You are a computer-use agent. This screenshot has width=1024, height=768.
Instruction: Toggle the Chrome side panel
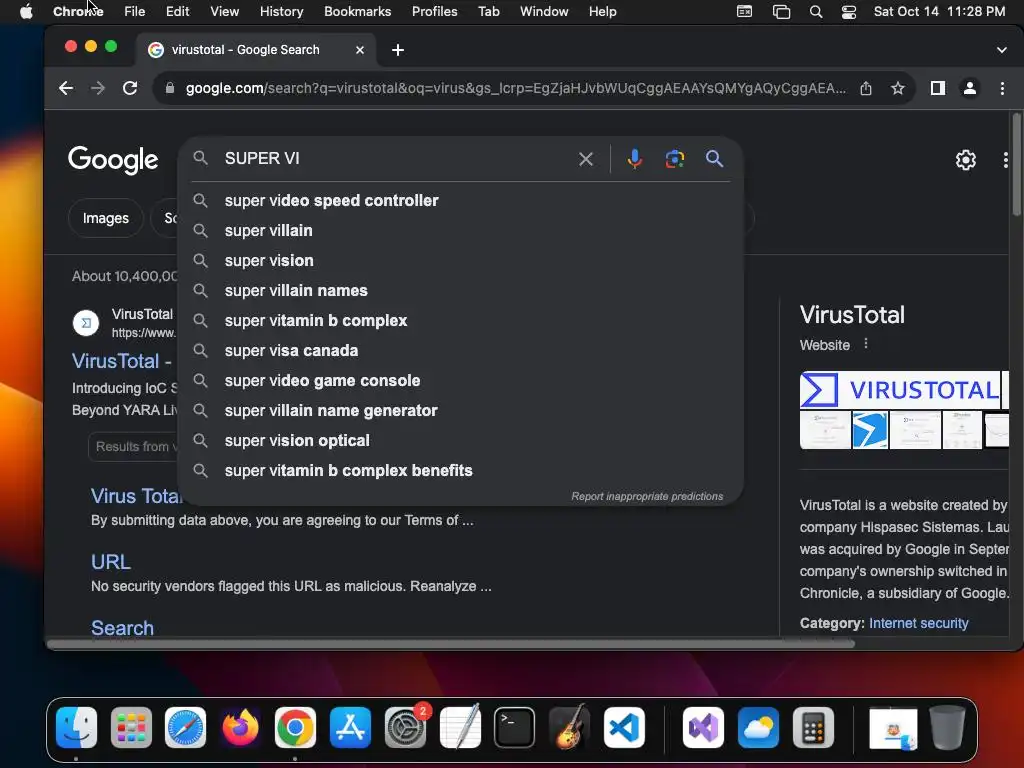(938, 88)
